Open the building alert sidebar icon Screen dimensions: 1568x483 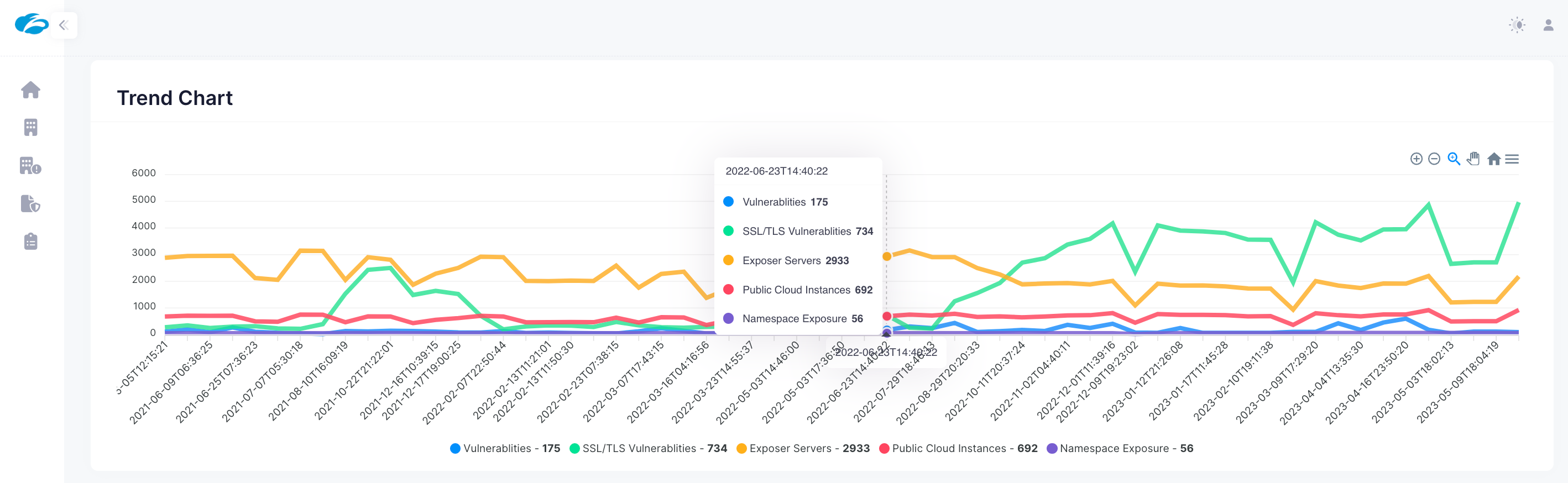point(30,165)
